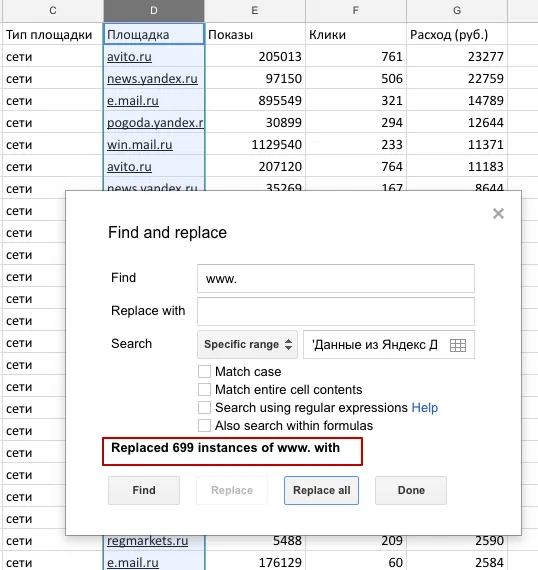
Task: Select the сети cell in avito.ru 205013 row
Action: pyautogui.click(x=53, y=56)
